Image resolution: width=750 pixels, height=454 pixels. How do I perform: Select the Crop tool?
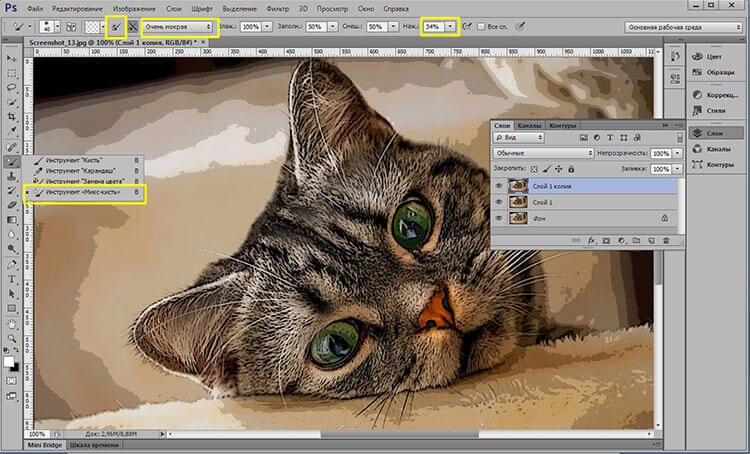tap(13, 116)
